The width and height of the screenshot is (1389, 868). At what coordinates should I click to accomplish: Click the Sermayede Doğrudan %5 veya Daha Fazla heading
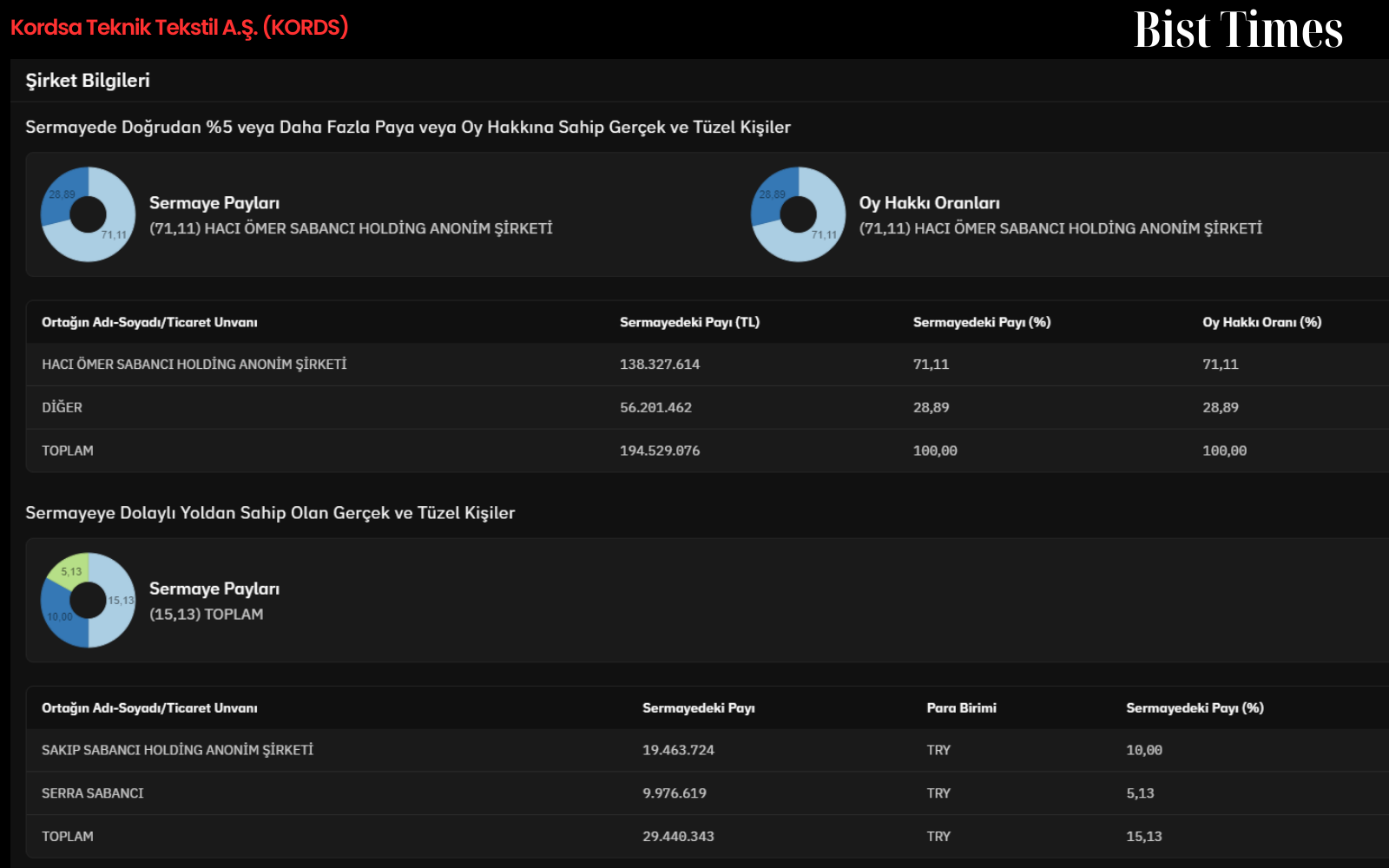pyautogui.click(x=408, y=128)
